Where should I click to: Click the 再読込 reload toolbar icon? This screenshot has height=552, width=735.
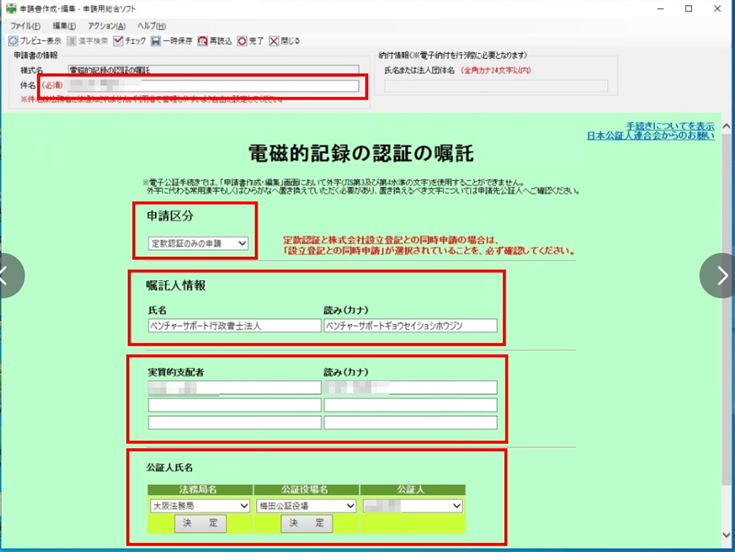(x=203, y=41)
